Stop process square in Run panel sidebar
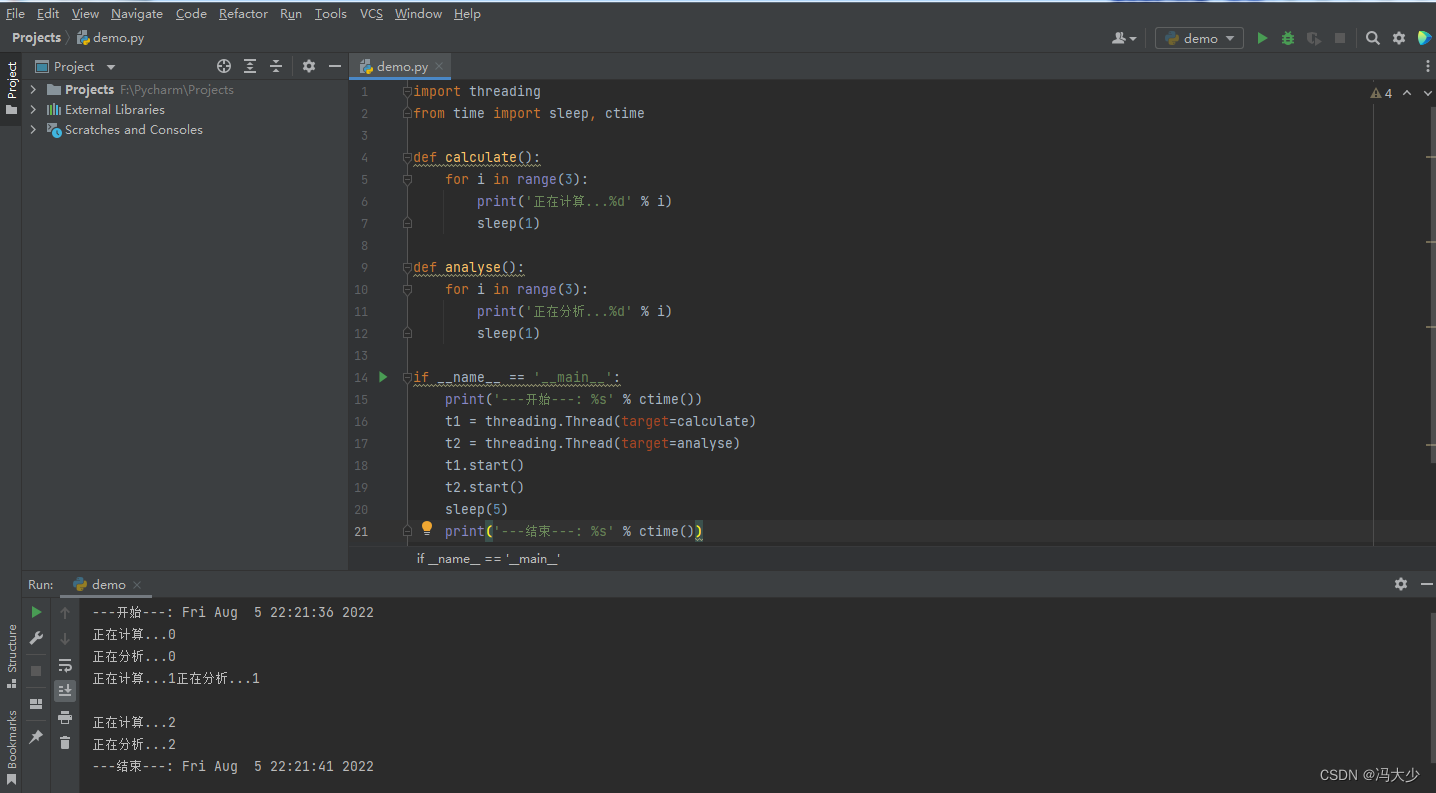Screen dimensions: 1436x793 click(36, 670)
